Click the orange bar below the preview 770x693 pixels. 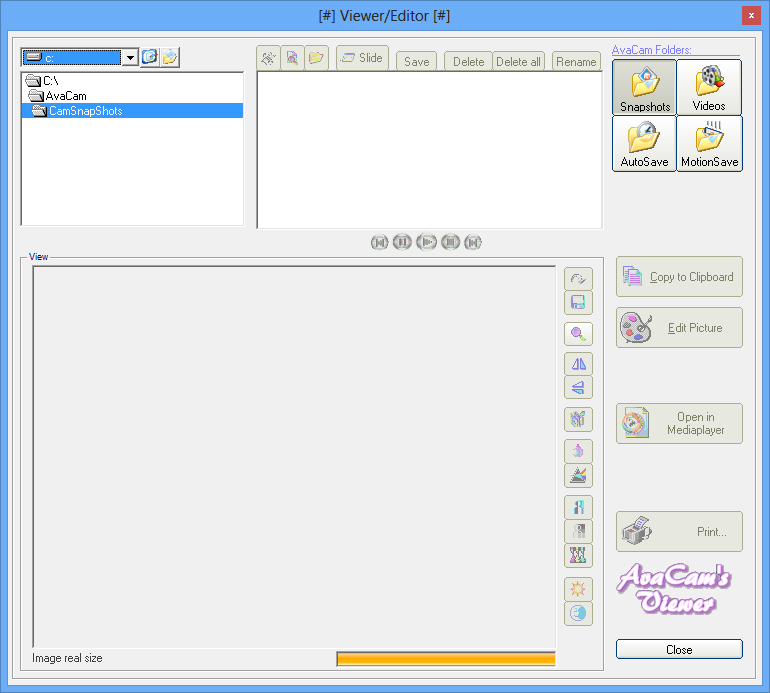[446, 659]
